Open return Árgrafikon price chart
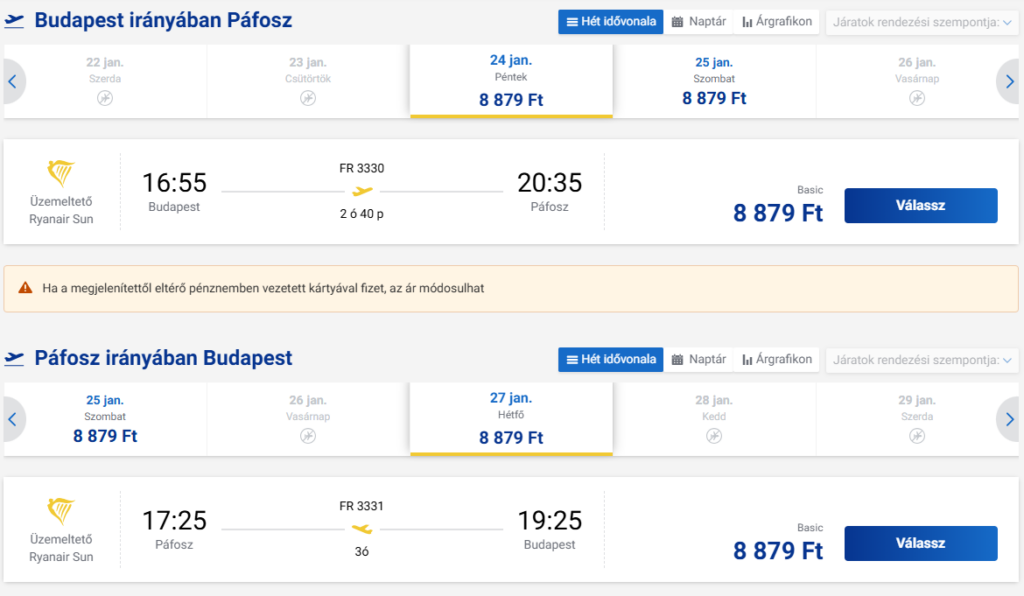 (776, 360)
